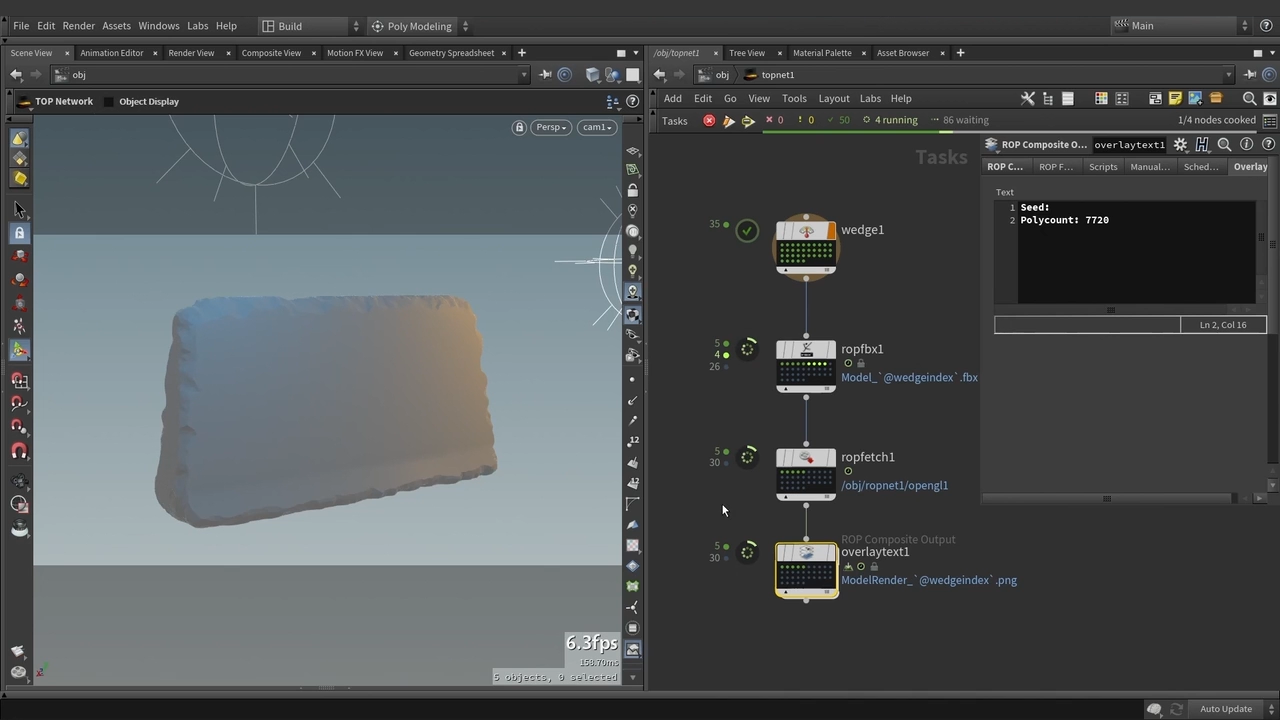Expand the network path dropdown after topnet1

[x=1228, y=75]
